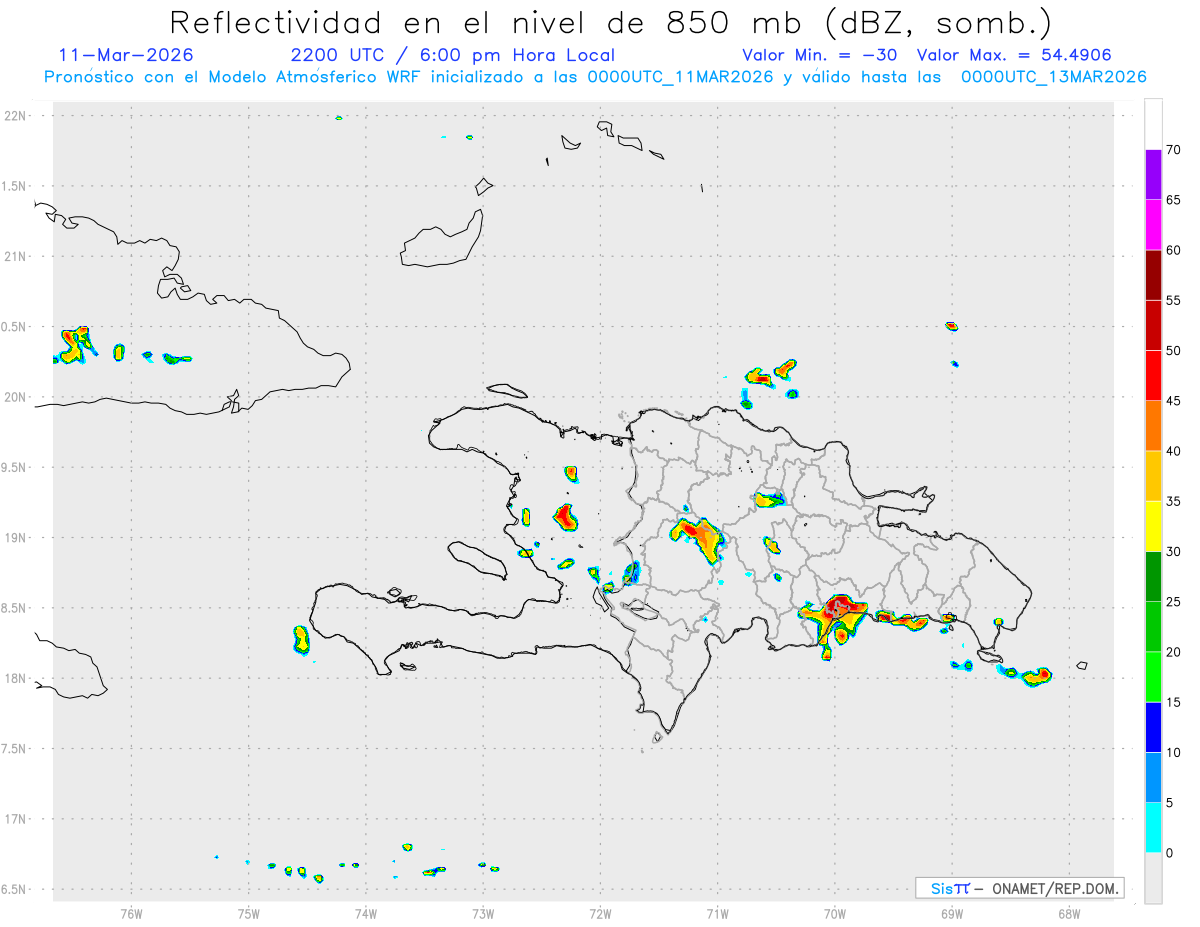The image size is (1200, 927).
Task: Click the magenta 60-65 dBZ color band
Action: [1153, 225]
